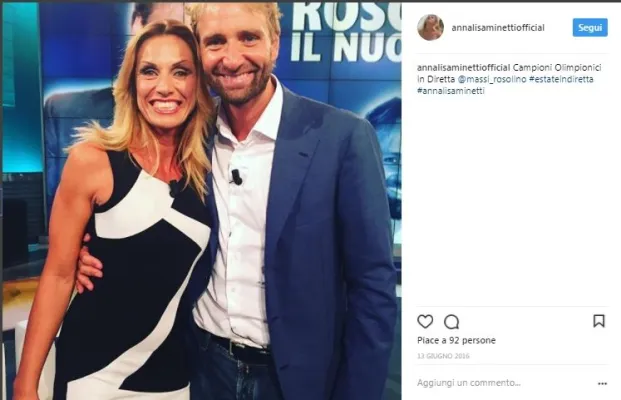Follow the account with the Segui button
The width and height of the screenshot is (621, 400).
coord(590,27)
